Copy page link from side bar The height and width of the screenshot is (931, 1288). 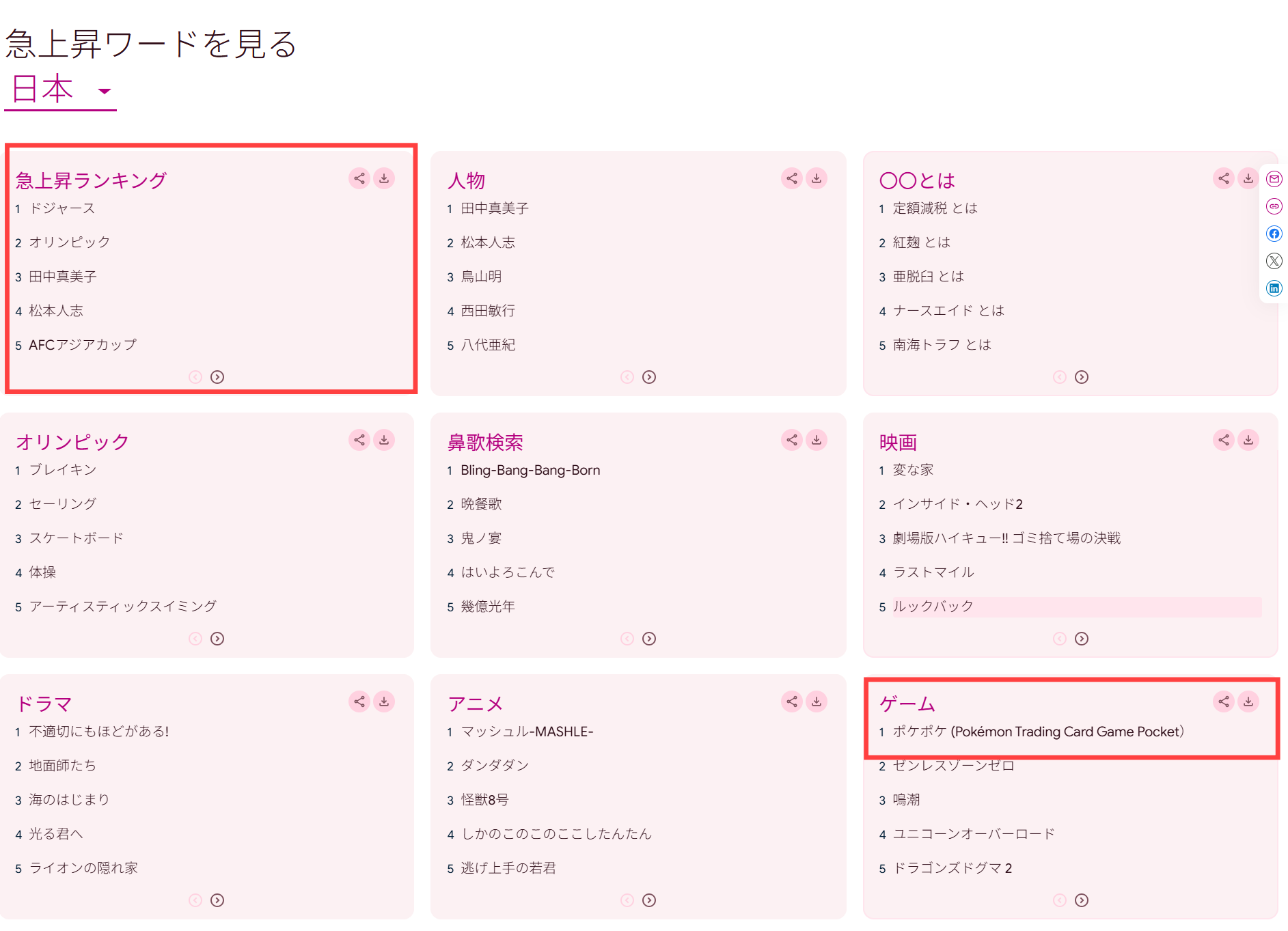coord(1274,206)
